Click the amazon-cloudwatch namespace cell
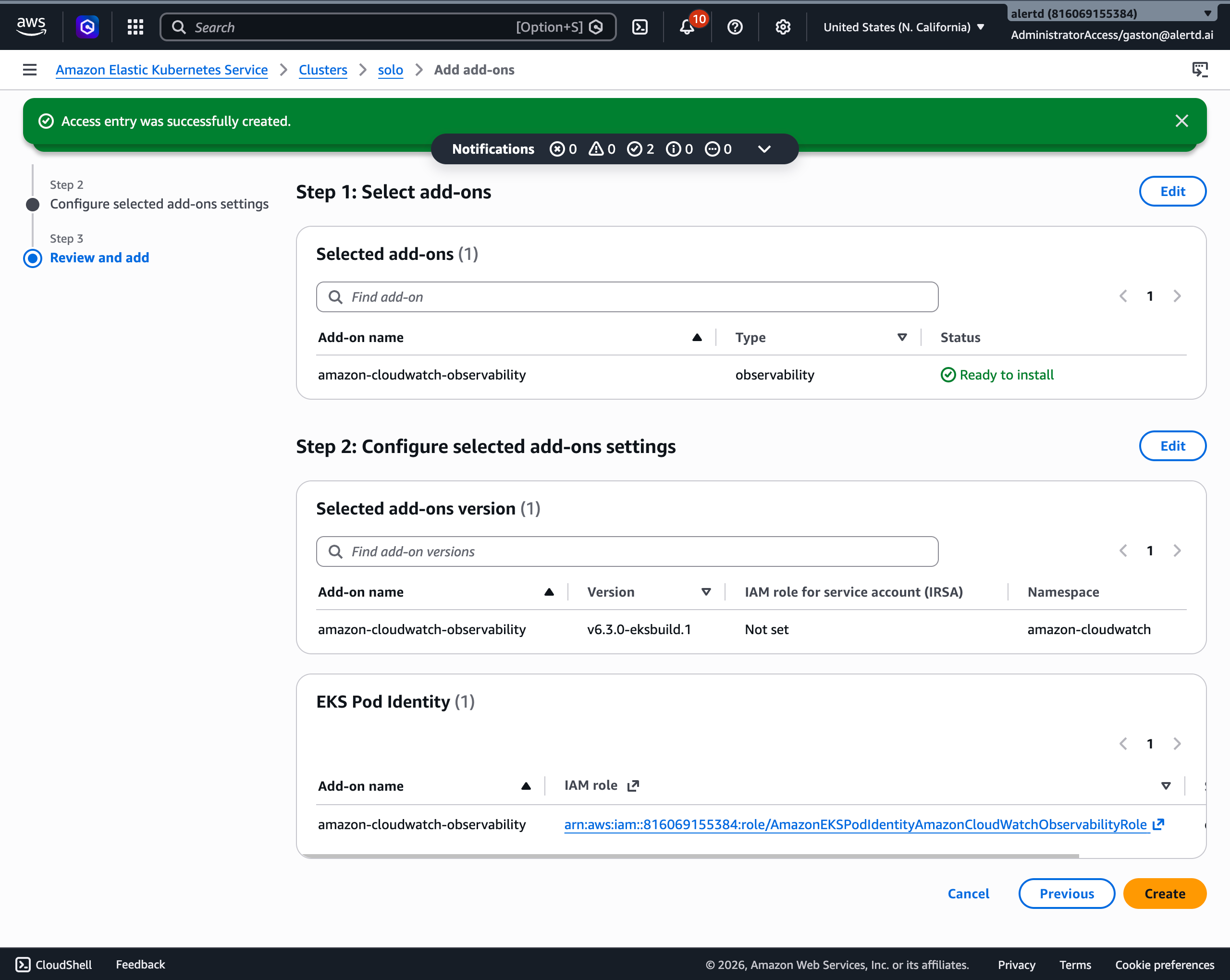 coord(1089,629)
